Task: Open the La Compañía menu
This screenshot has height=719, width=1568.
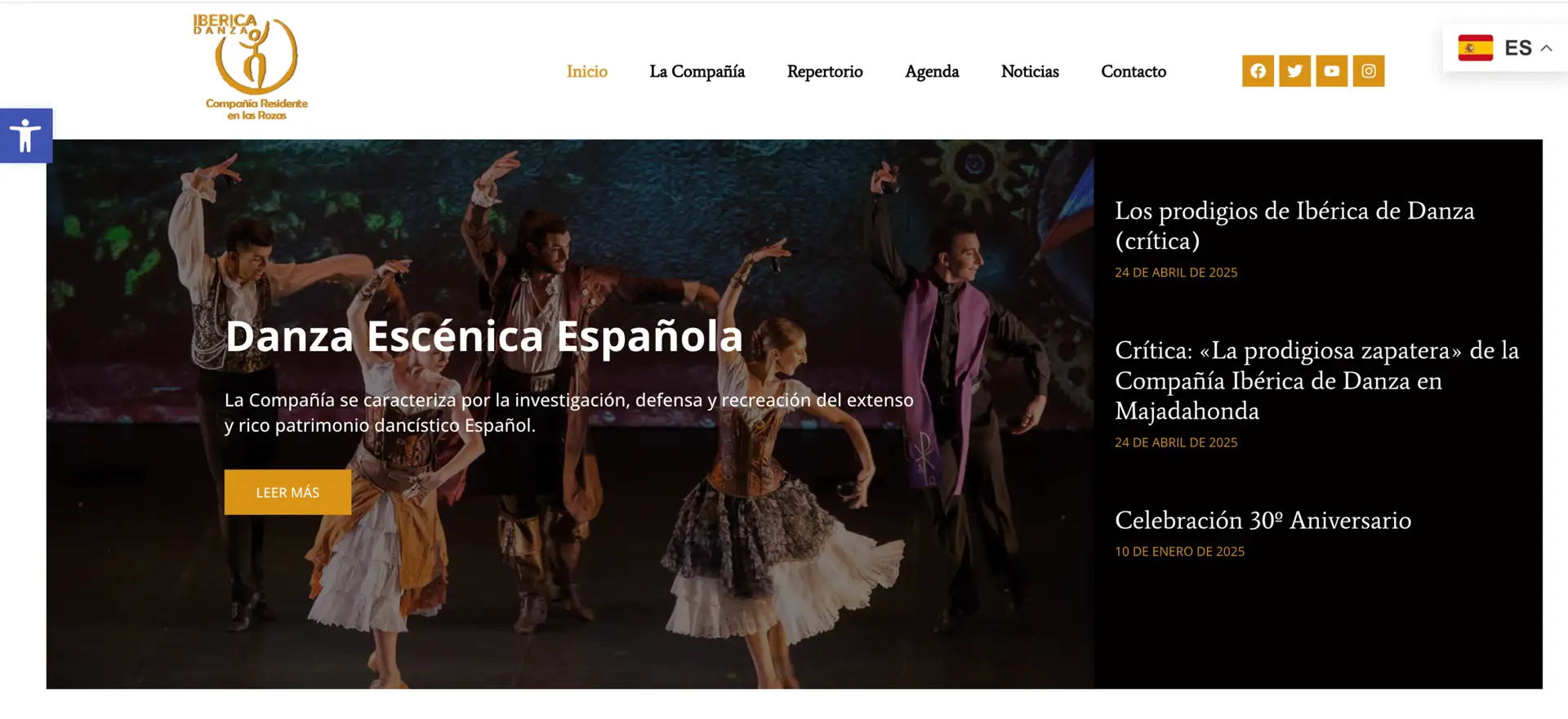Action: (x=697, y=72)
